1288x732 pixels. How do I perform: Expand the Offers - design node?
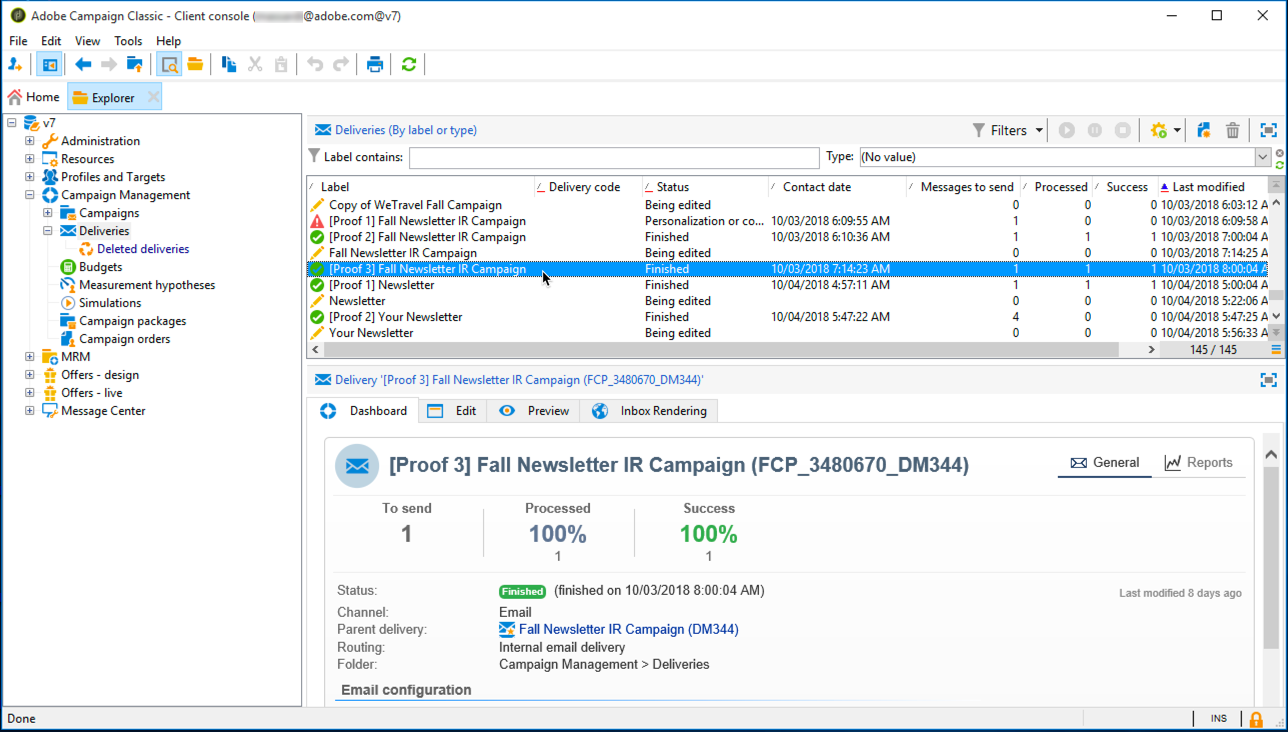30,375
